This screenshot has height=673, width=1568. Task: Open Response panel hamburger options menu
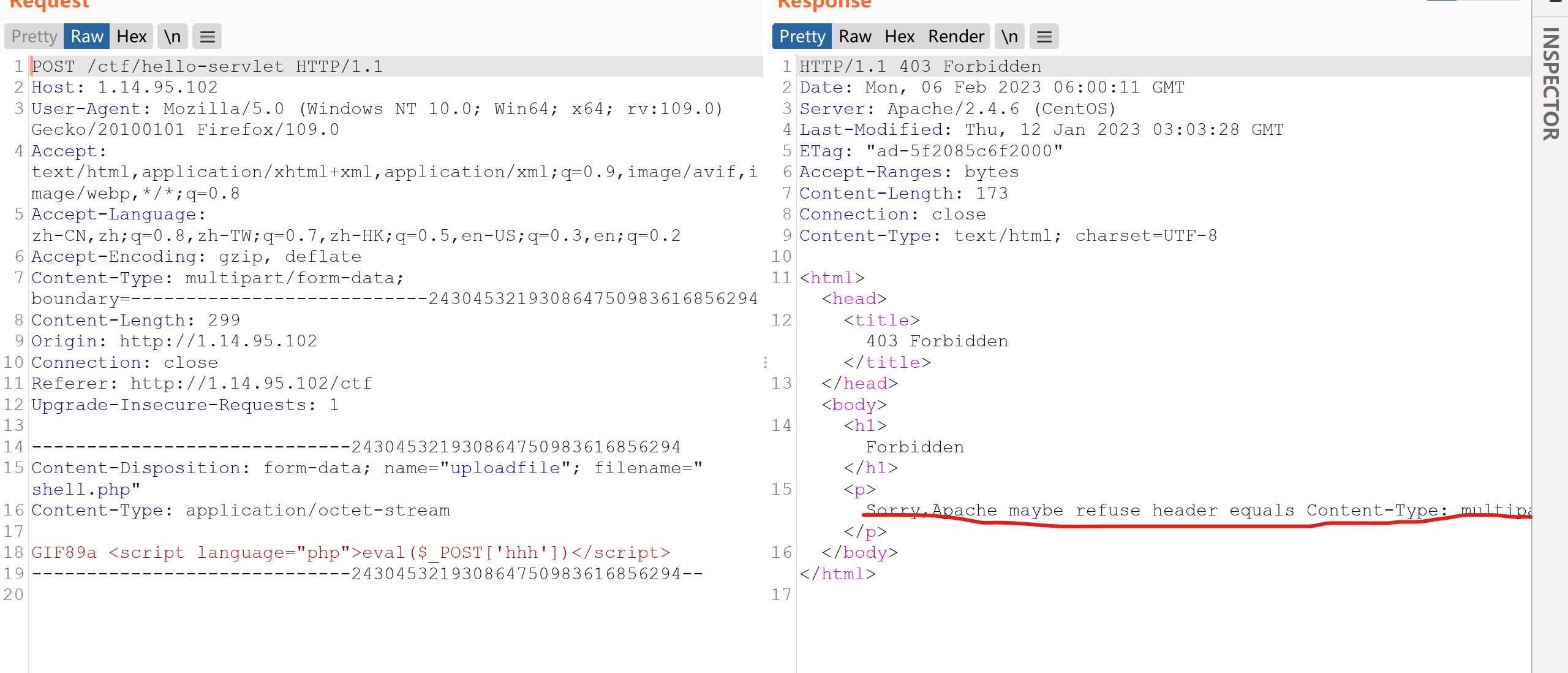pos(1044,37)
